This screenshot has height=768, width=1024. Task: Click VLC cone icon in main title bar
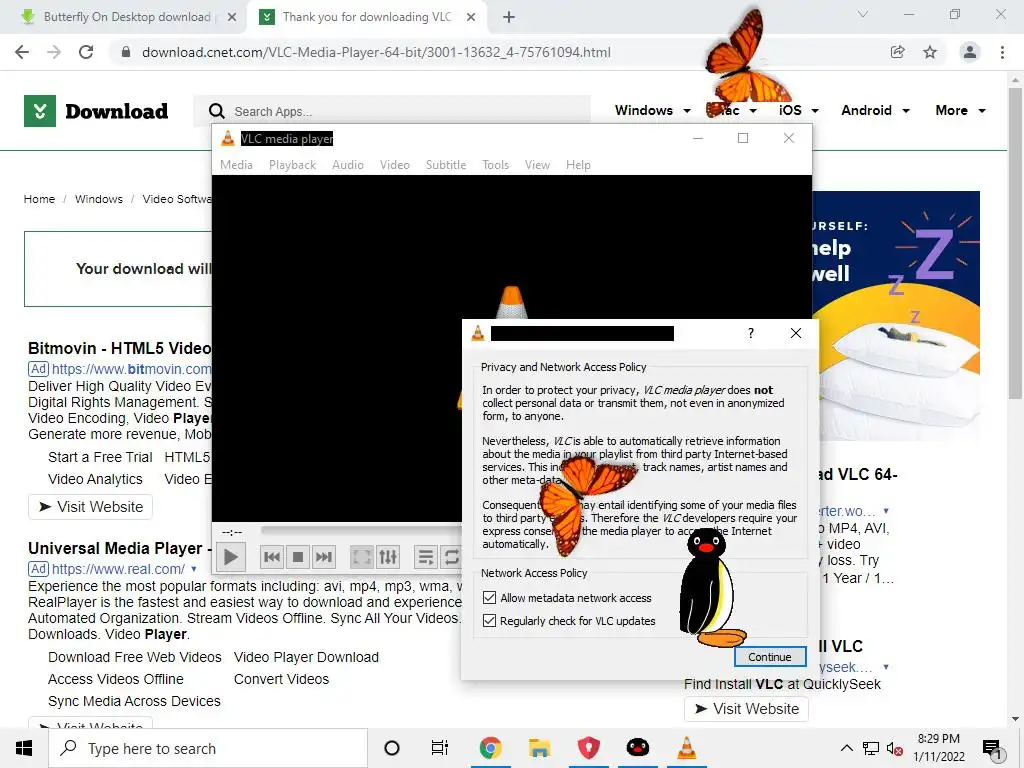[x=227, y=138]
